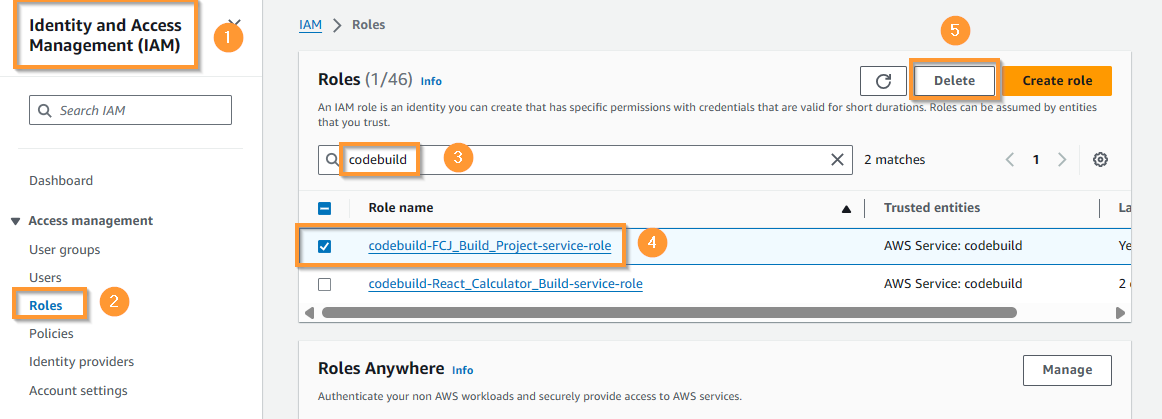Open the Info link next to Roles Anywhere
This screenshot has height=419, width=1162.
[x=462, y=370]
